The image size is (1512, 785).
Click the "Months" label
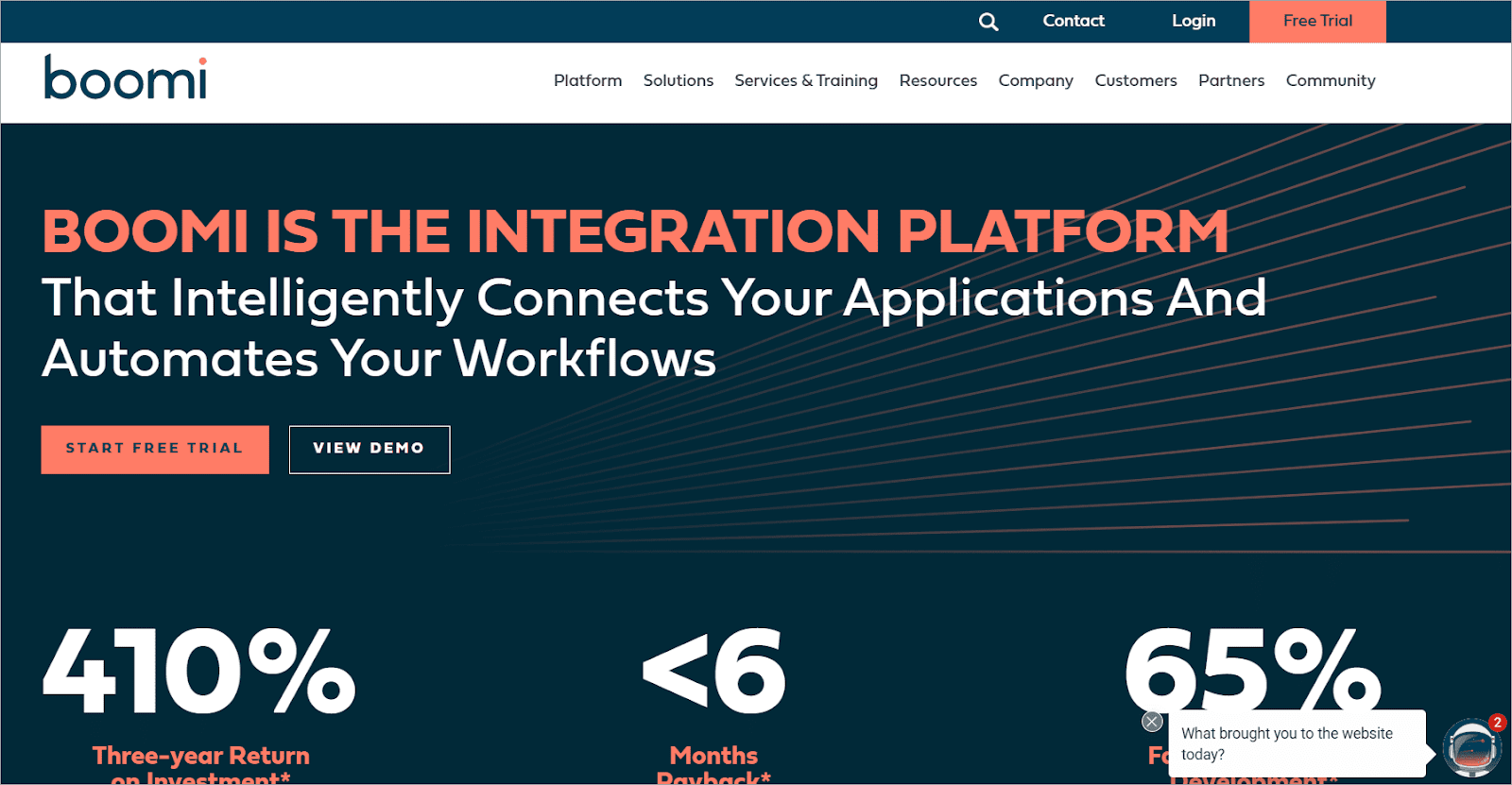713,756
